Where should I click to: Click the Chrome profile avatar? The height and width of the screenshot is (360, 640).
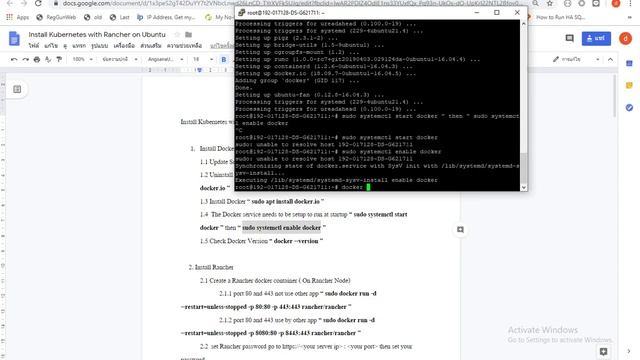[616, 3]
